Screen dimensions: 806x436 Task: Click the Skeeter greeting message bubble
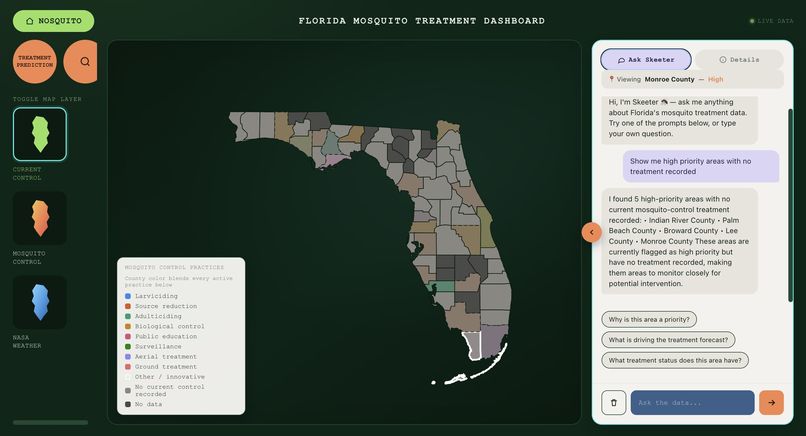pos(680,118)
